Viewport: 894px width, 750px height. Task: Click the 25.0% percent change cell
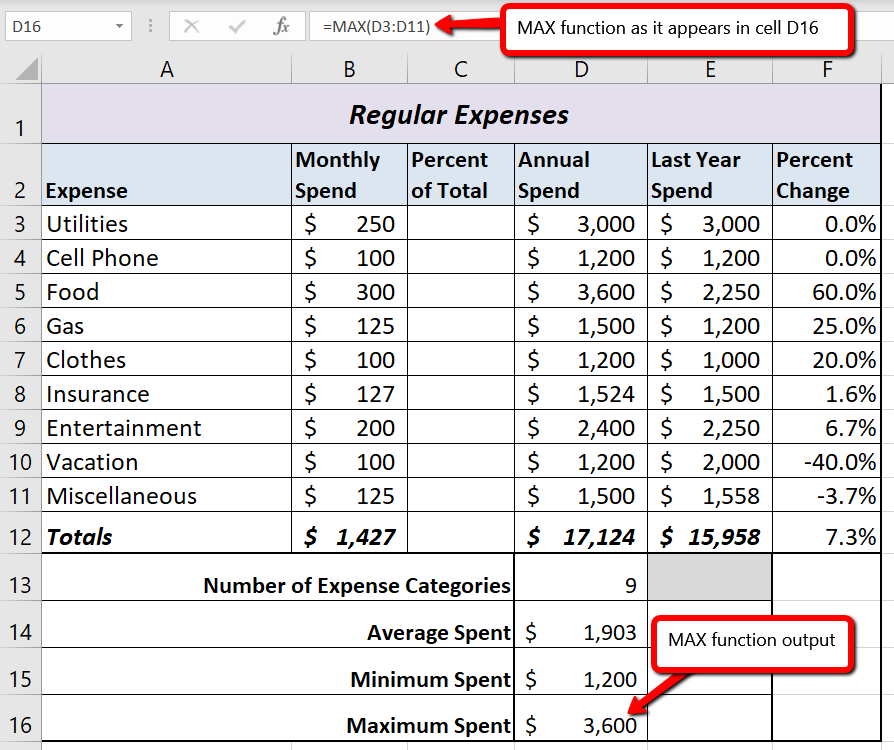click(827, 325)
